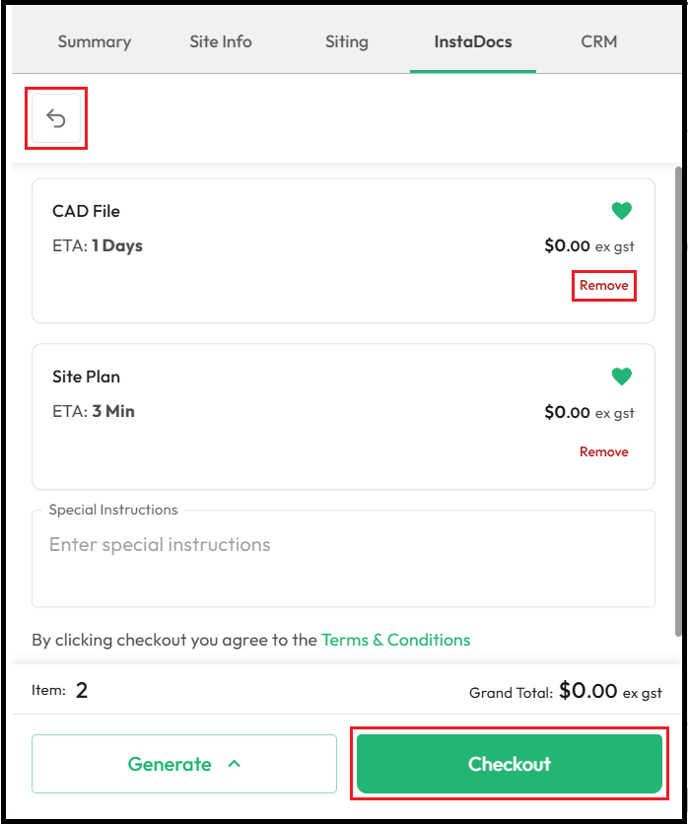Click the Checkout button
This screenshot has height=824, width=688.
click(509, 764)
